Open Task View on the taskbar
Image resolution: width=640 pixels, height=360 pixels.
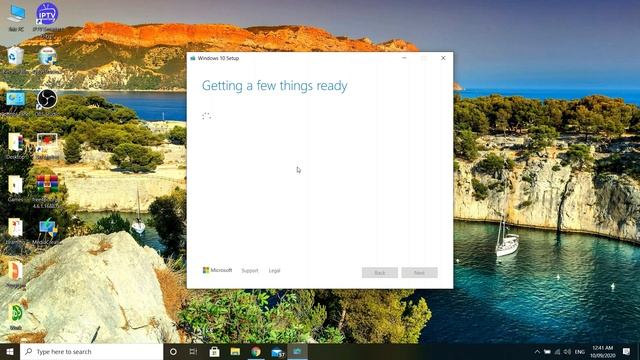193,351
